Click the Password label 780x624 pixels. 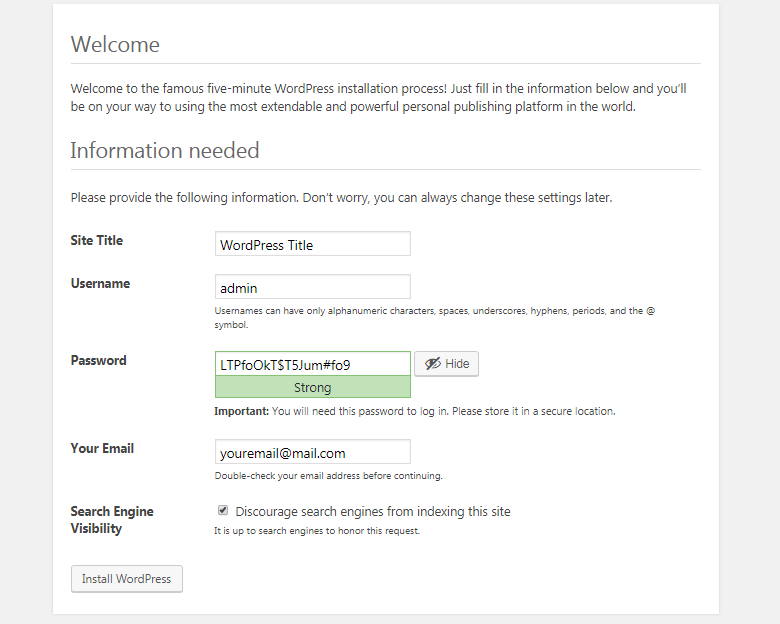point(98,360)
